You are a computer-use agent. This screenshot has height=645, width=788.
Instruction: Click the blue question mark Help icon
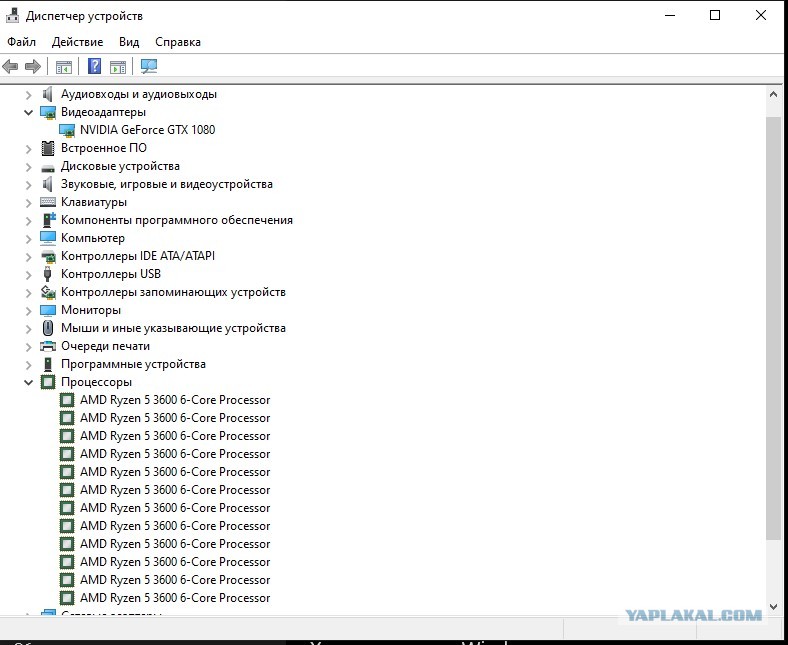coord(94,66)
